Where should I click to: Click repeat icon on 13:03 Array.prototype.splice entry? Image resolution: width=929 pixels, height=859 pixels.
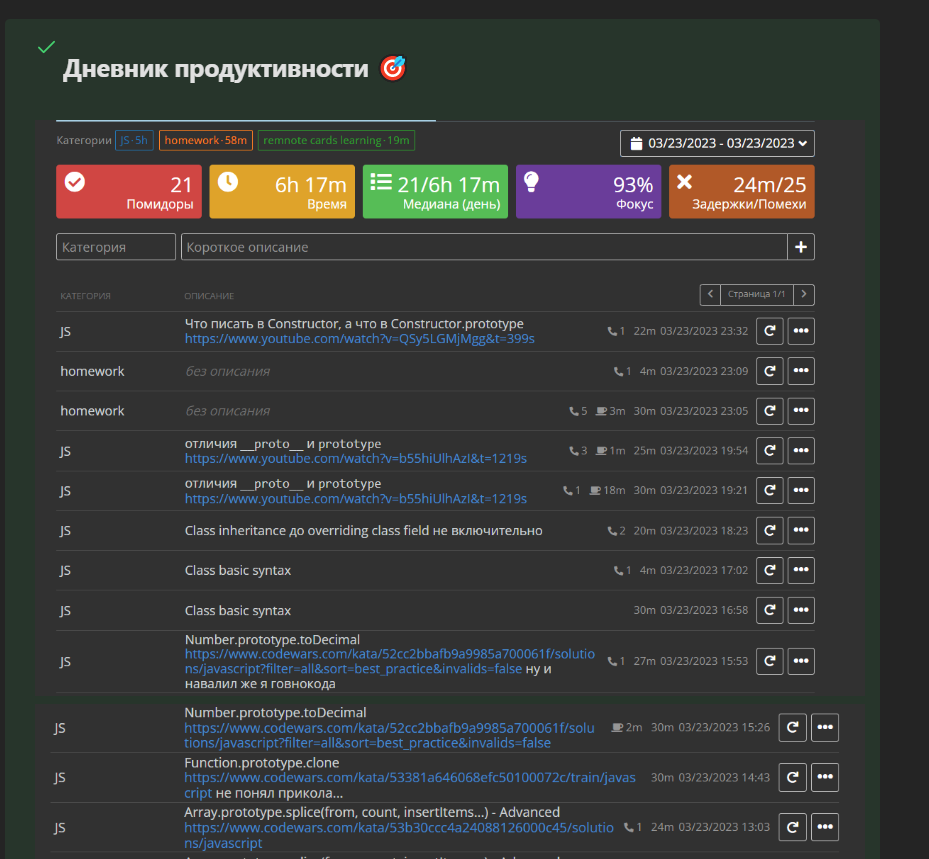(x=792, y=827)
